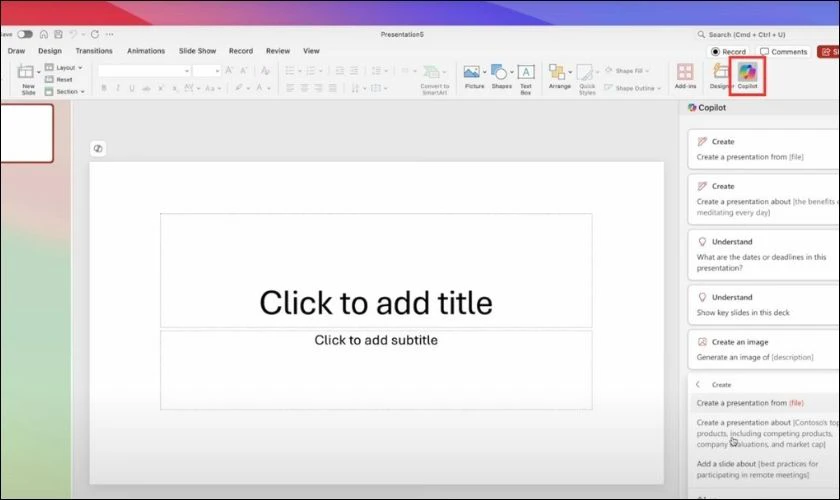Click Reset slide layout
840x500 pixels.
59,79
